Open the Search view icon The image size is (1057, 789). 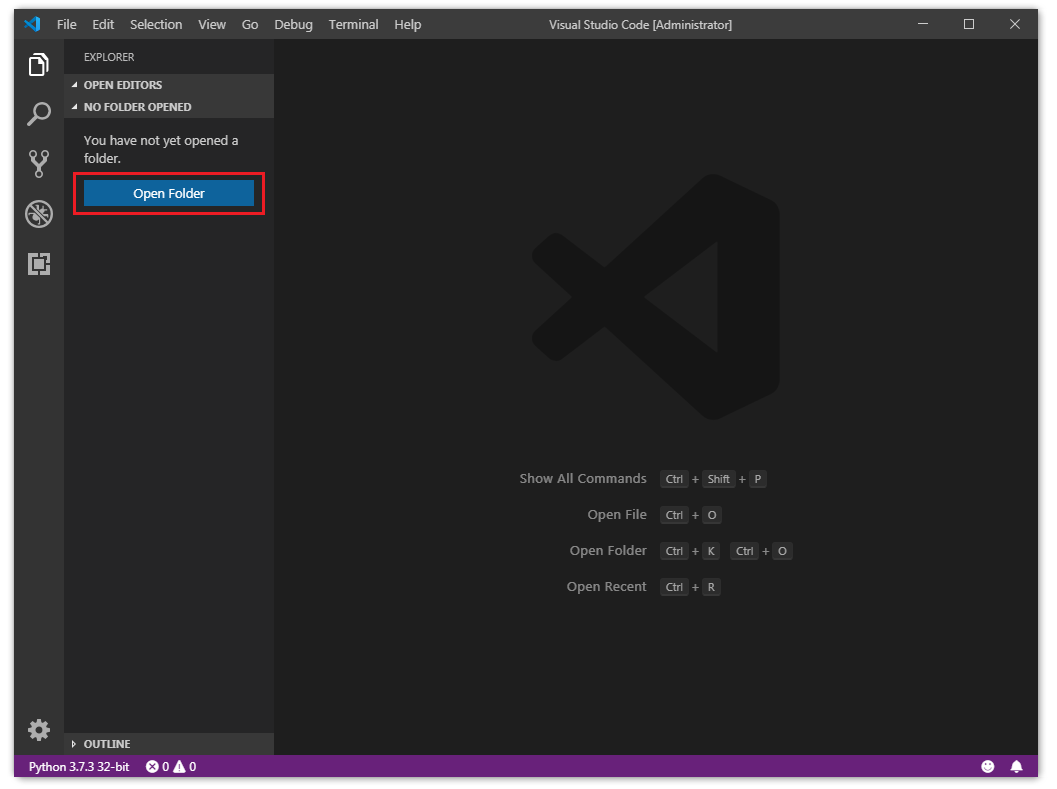(38, 114)
